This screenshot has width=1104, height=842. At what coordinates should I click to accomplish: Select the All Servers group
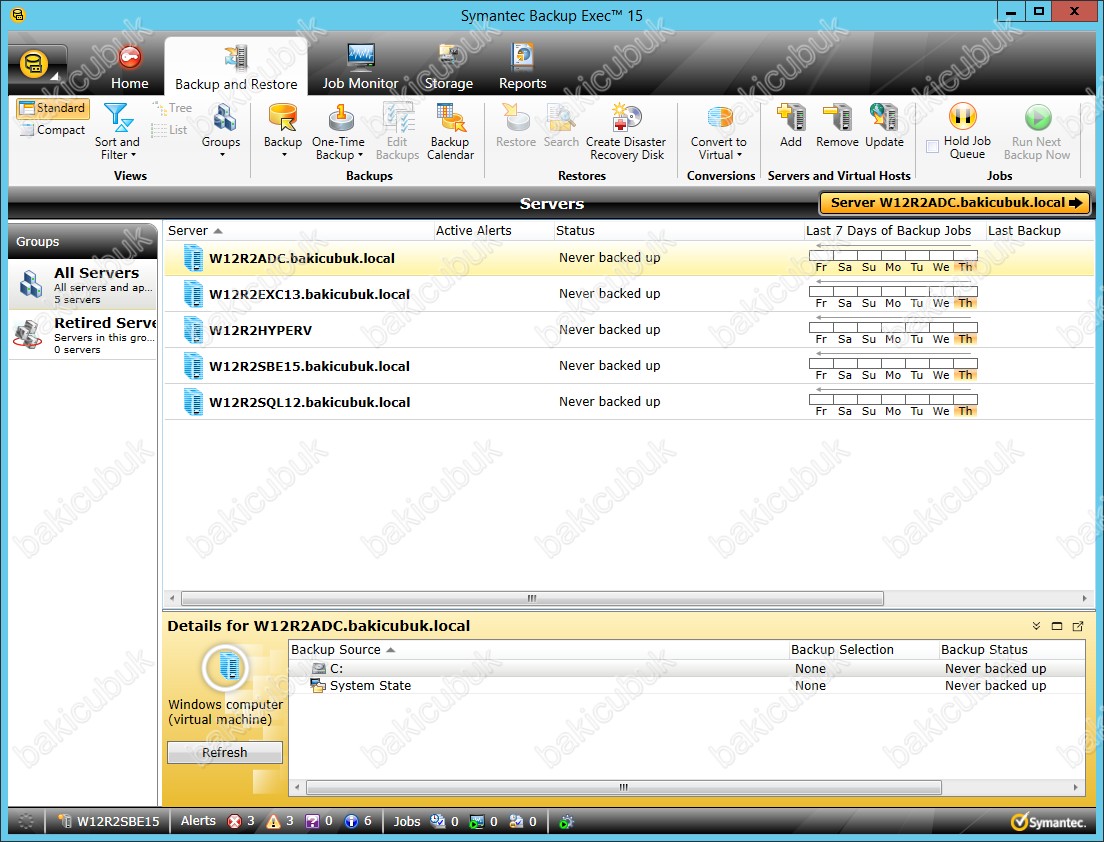pyautogui.click(x=83, y=284)
